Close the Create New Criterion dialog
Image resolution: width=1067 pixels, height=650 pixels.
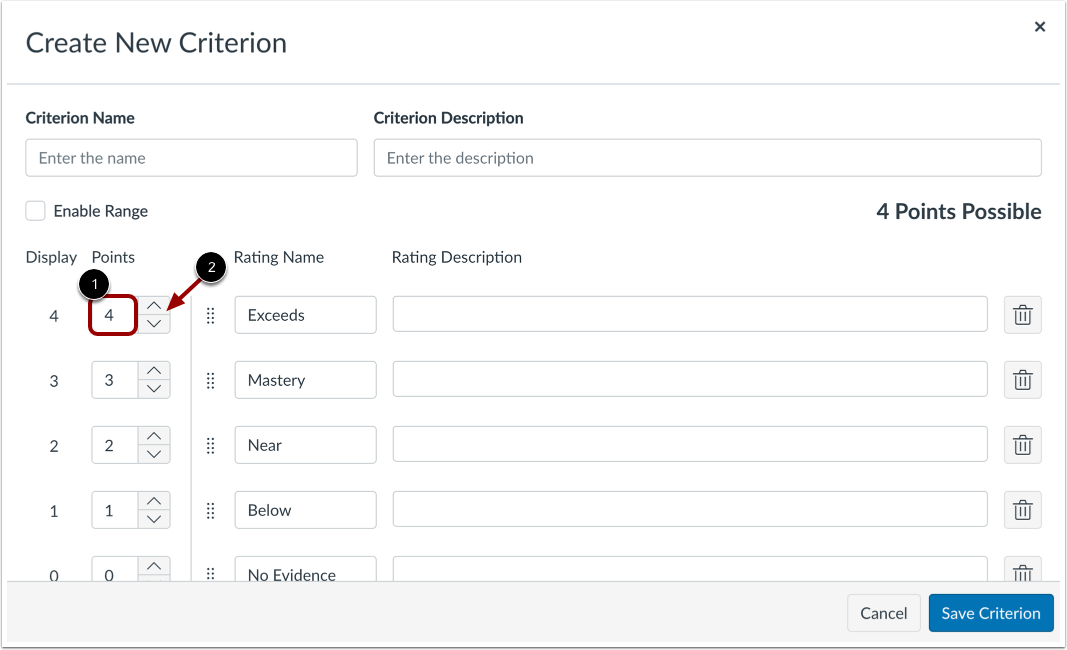coord(1040,27)
